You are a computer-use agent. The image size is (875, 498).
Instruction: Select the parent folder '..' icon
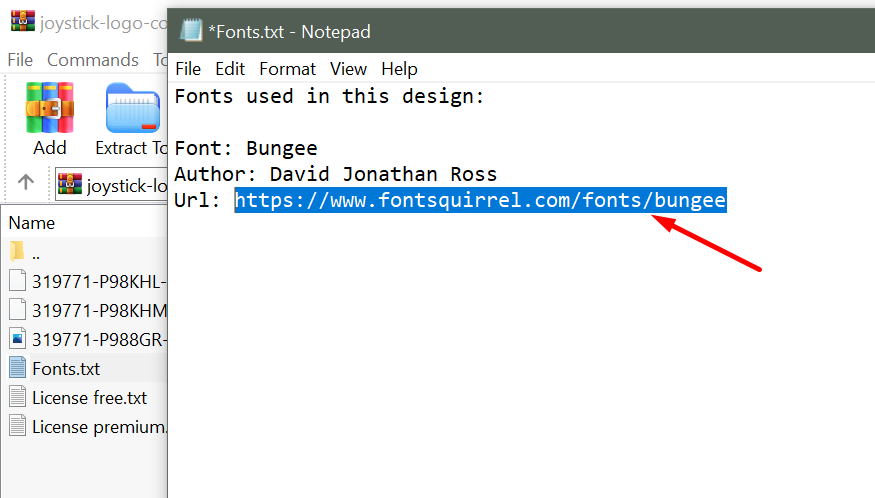(x=17, y=251)
